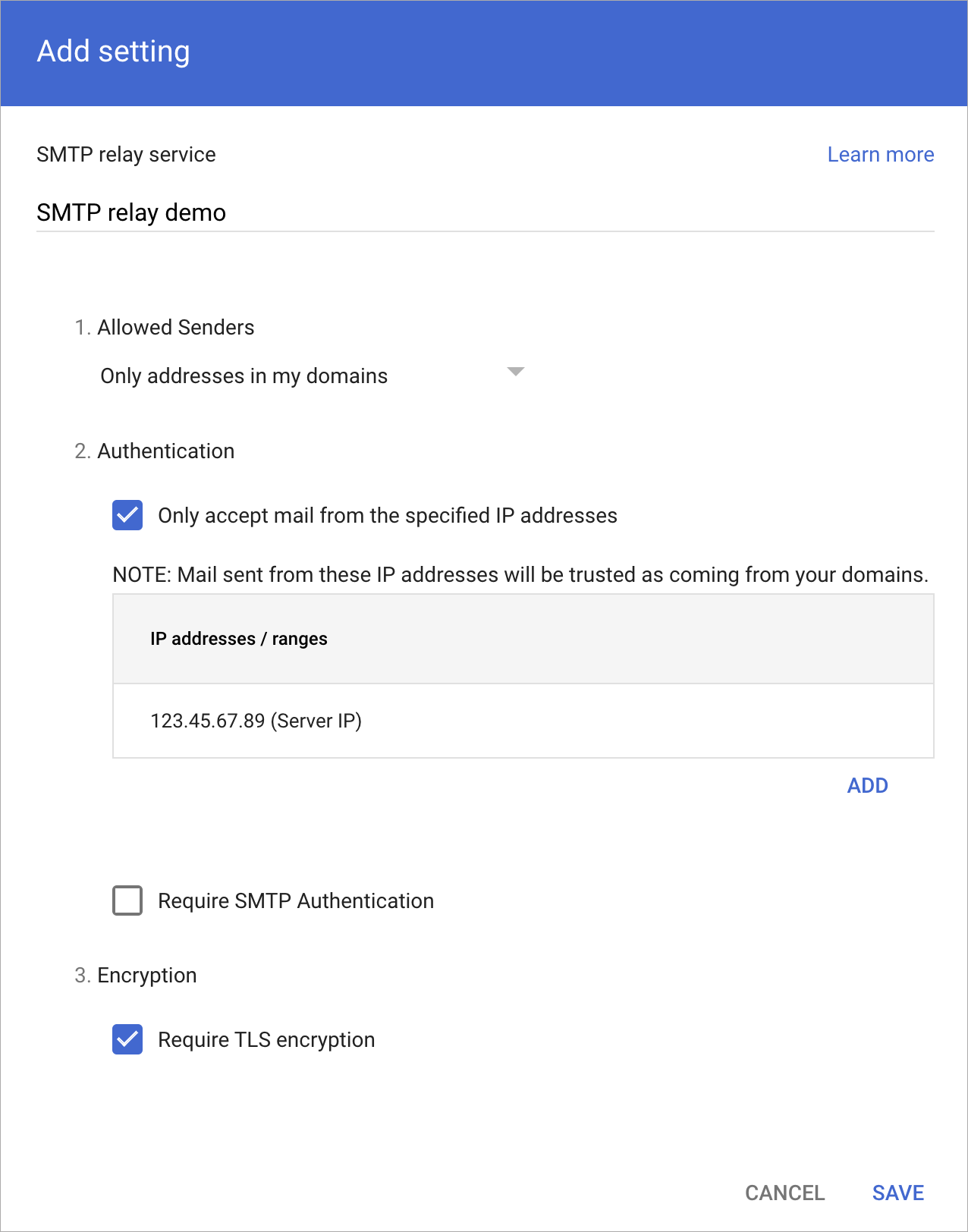Image resolution: width=968 pixels, height=1232 pixels.
Task: Toggle TLS encryption requirement off
Action: coord(127,1039)
